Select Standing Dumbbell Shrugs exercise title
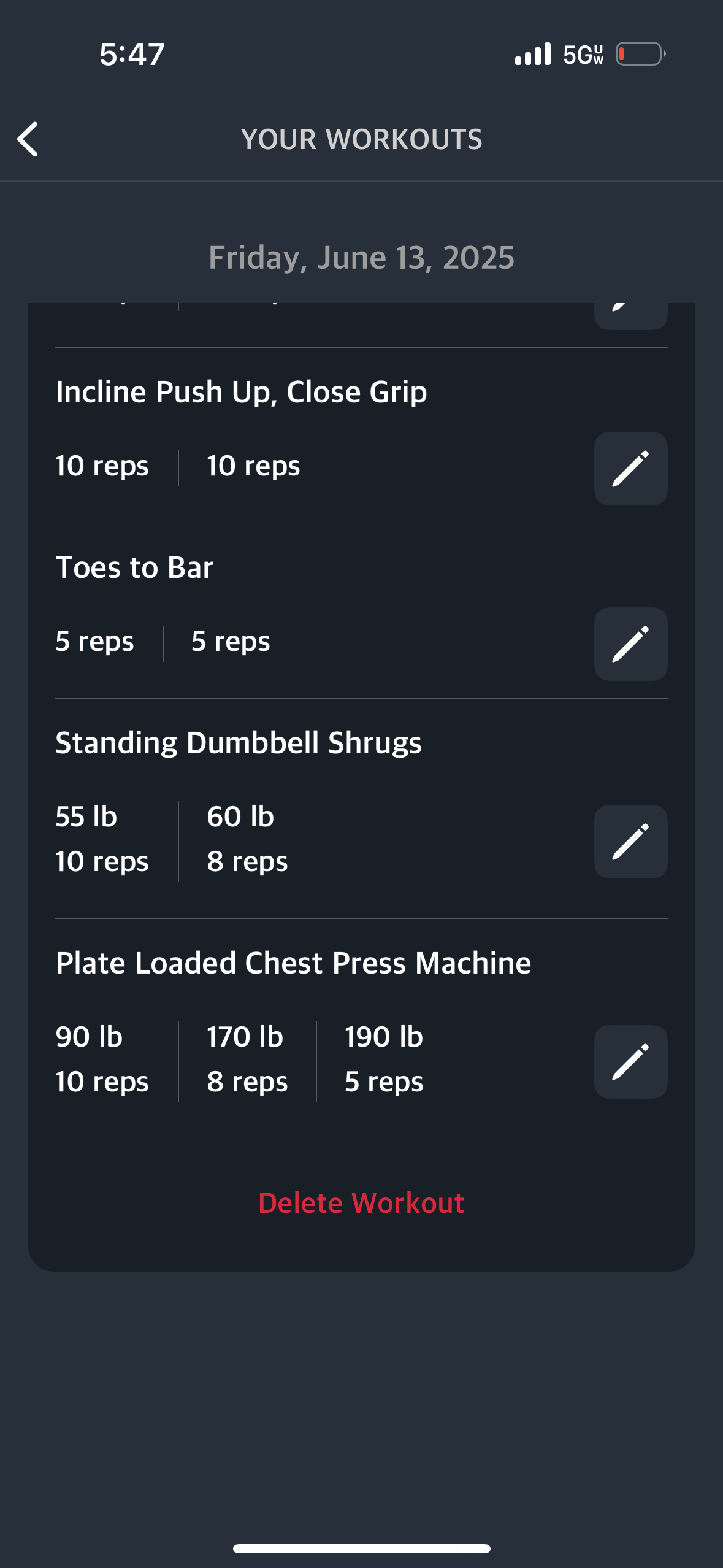723x1568 pixels. point(239,743)
